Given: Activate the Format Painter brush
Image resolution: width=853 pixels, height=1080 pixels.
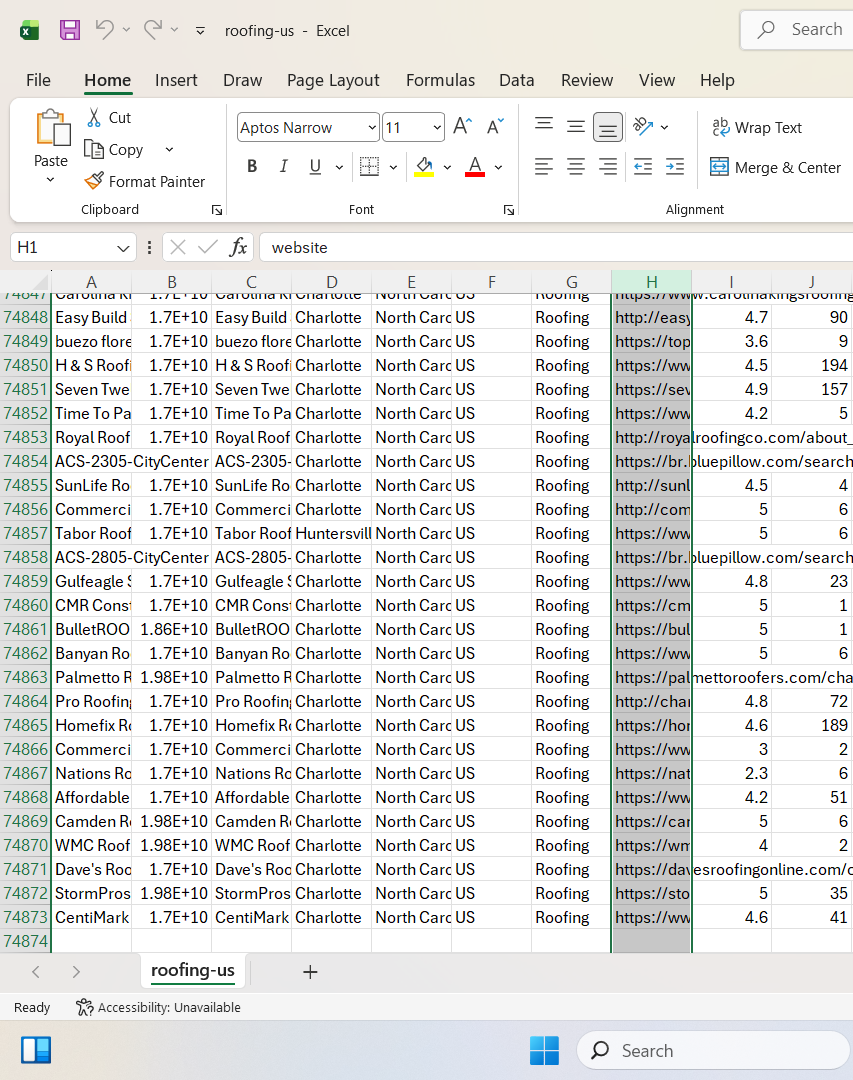Looking at the screenshot, I should [x=94, y=181].
